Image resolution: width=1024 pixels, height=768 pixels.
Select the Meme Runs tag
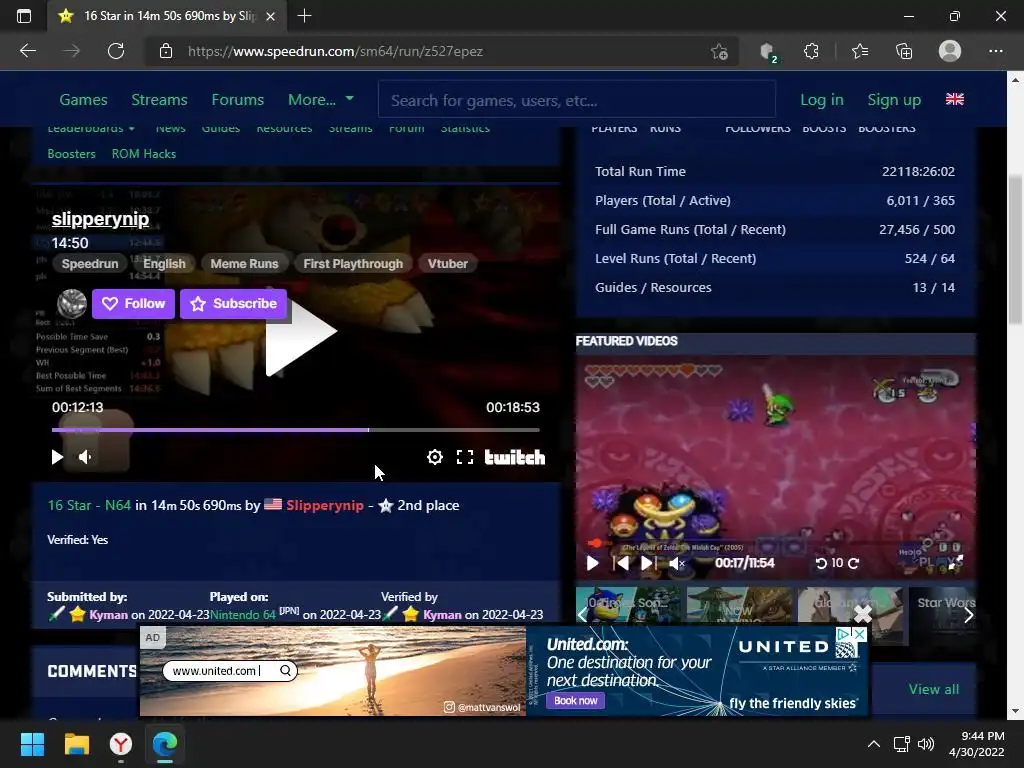click(244, 264)
